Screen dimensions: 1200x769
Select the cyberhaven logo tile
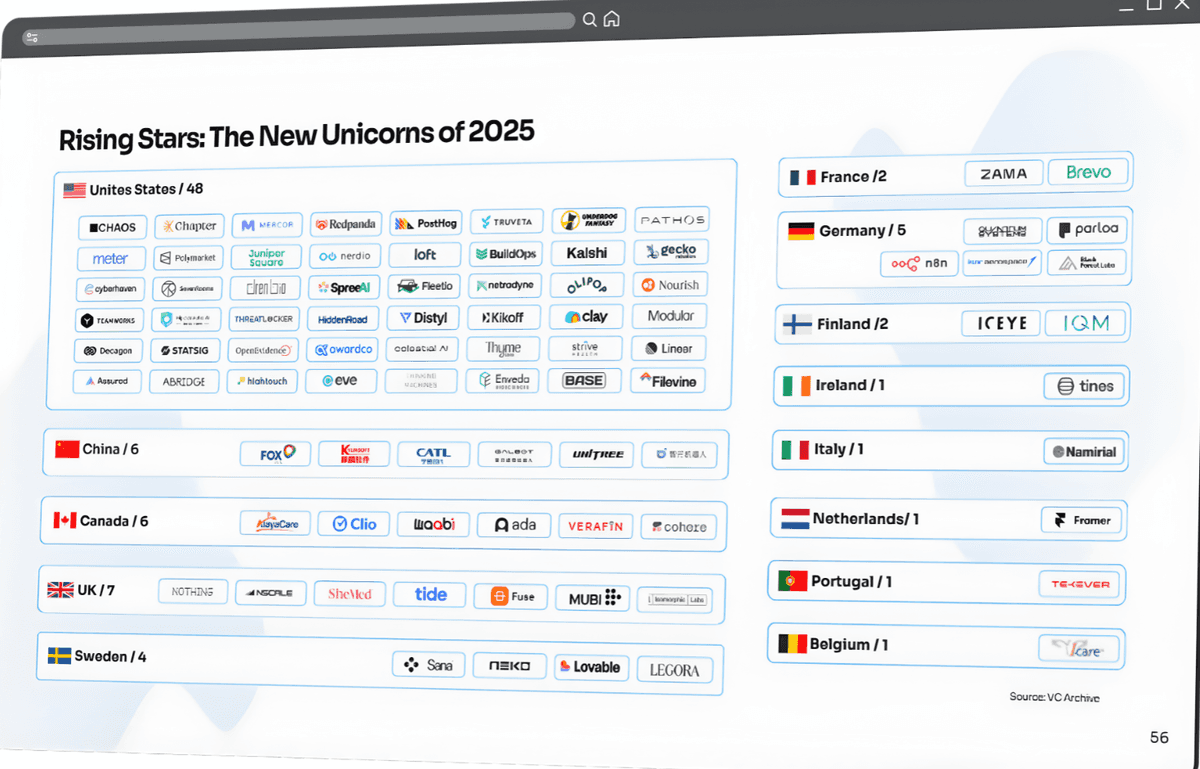pos(110,289)
